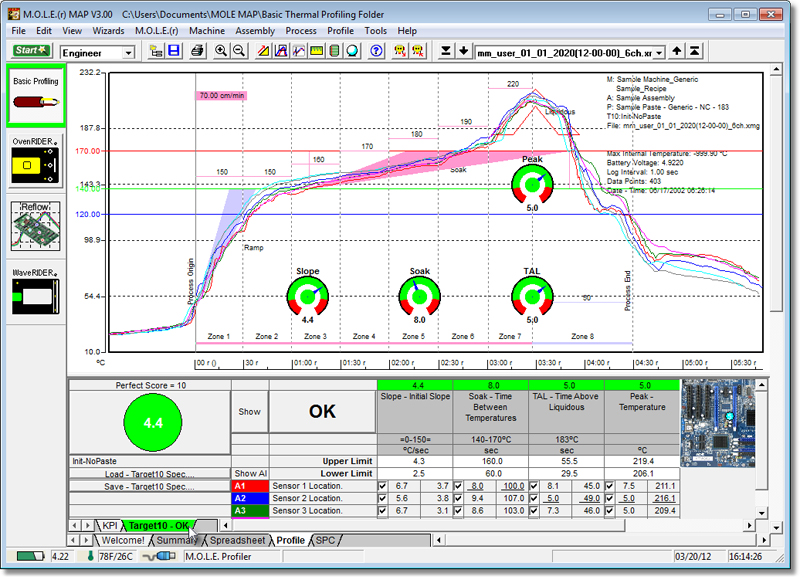This screenshot has height=578, width=800.
Task: Click the thermometer status icon
Action: pyautogui.click(x=90, y=556)
